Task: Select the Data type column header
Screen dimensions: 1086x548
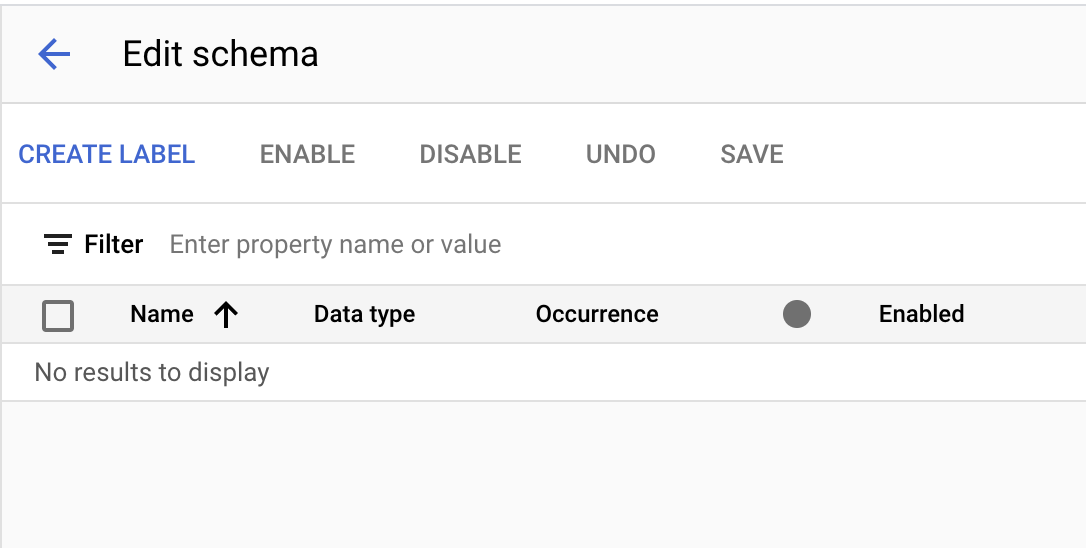Action: click(x=364, y=314)
